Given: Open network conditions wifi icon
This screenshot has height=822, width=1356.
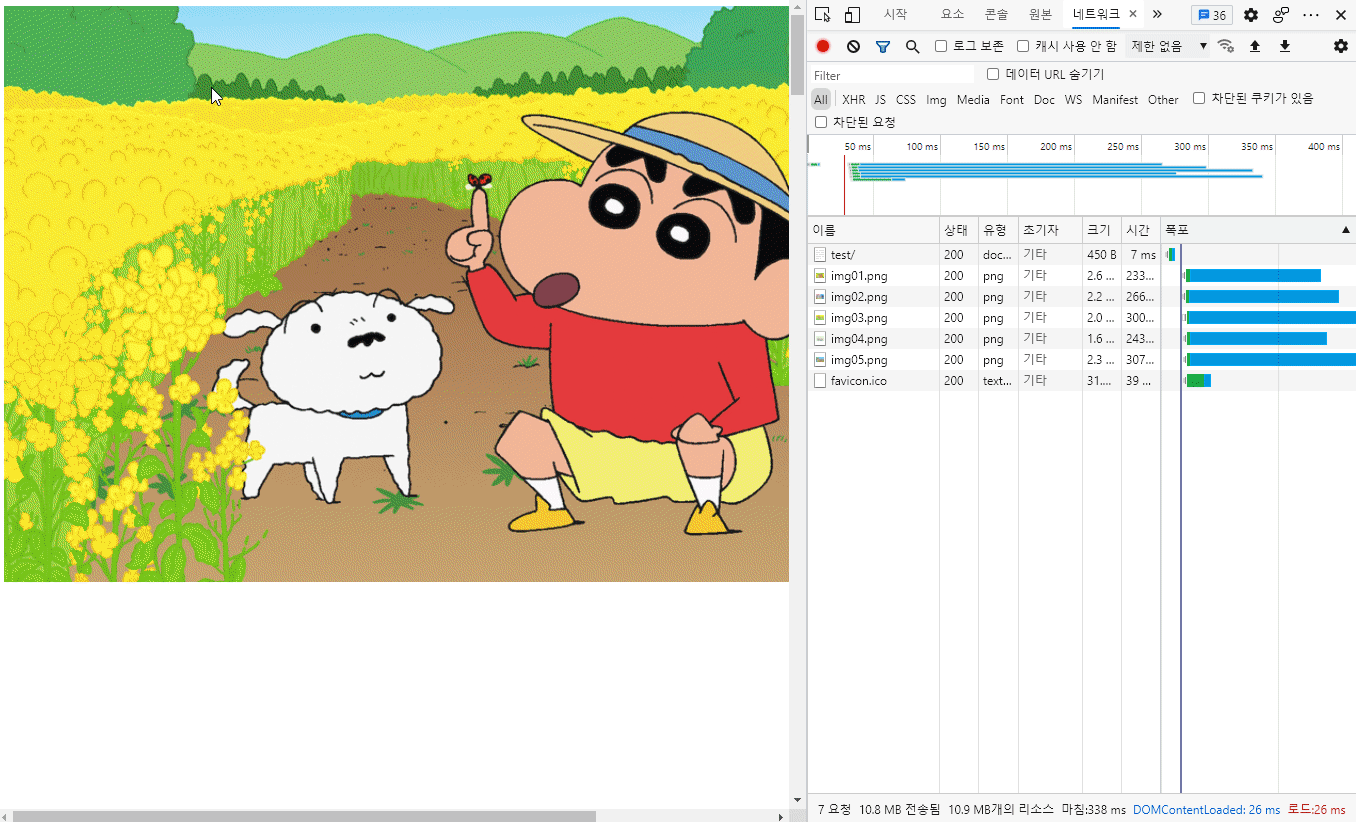Looking at the screenshot, I should tap(1225, 46).
